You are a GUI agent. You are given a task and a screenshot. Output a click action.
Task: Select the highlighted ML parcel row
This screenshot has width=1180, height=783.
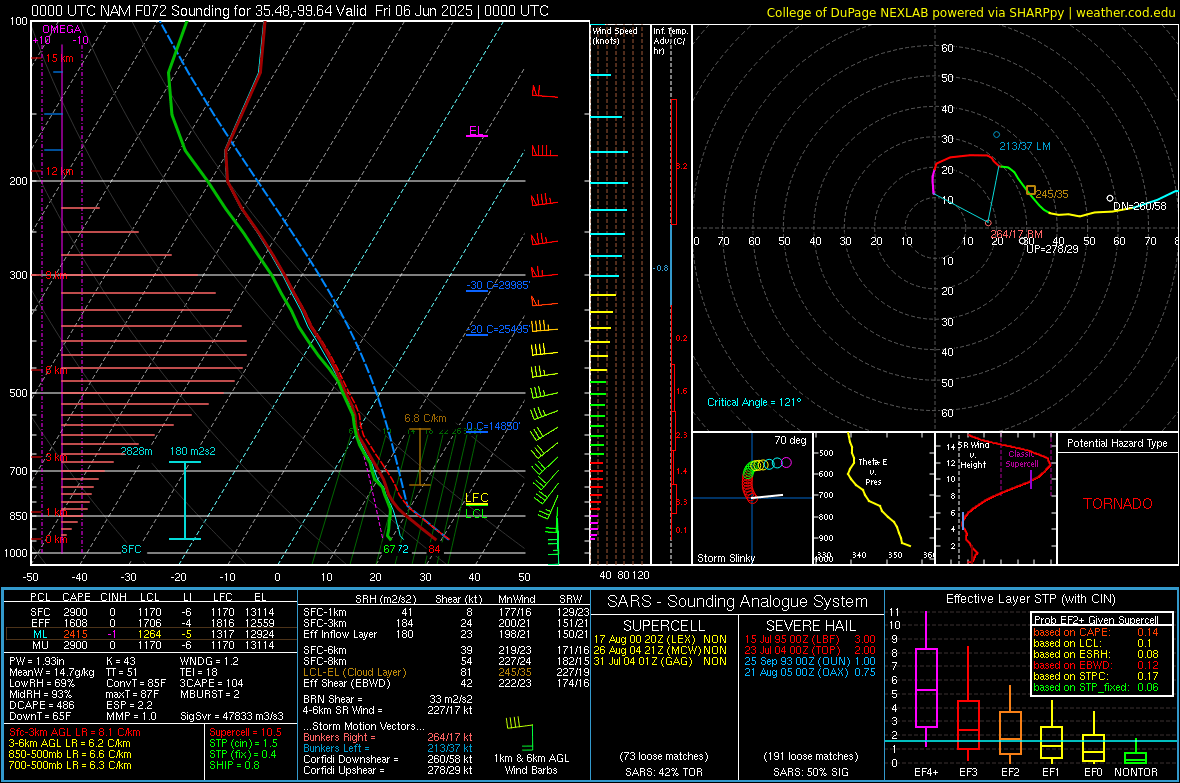151,634
